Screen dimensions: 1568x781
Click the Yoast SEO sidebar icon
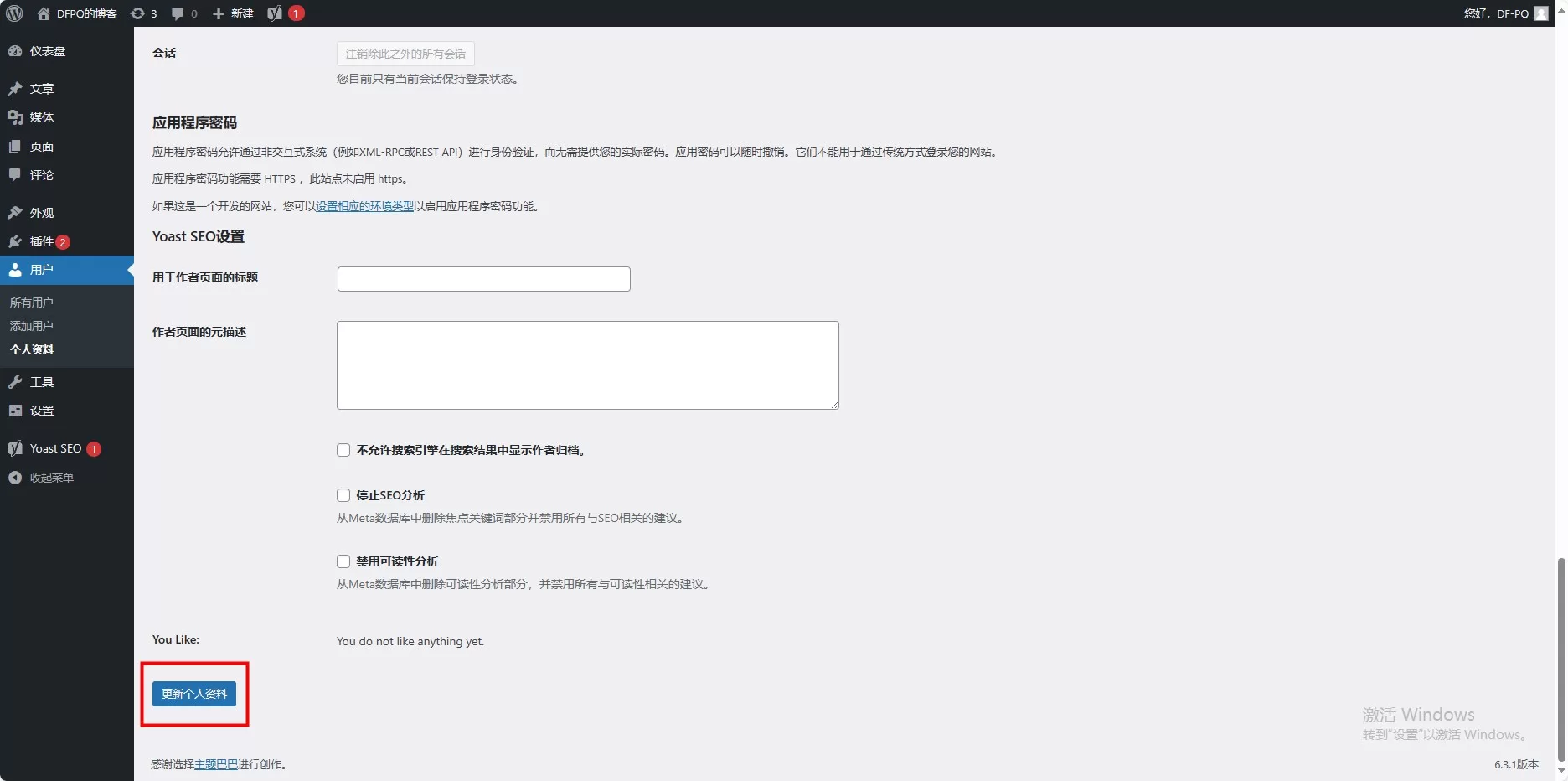coord(15,448)
